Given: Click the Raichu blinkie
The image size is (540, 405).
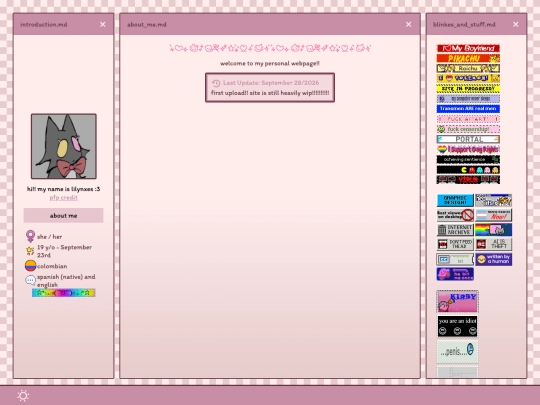Looking at the screenshot, I should pyautogui.click(x=468, y=68).
